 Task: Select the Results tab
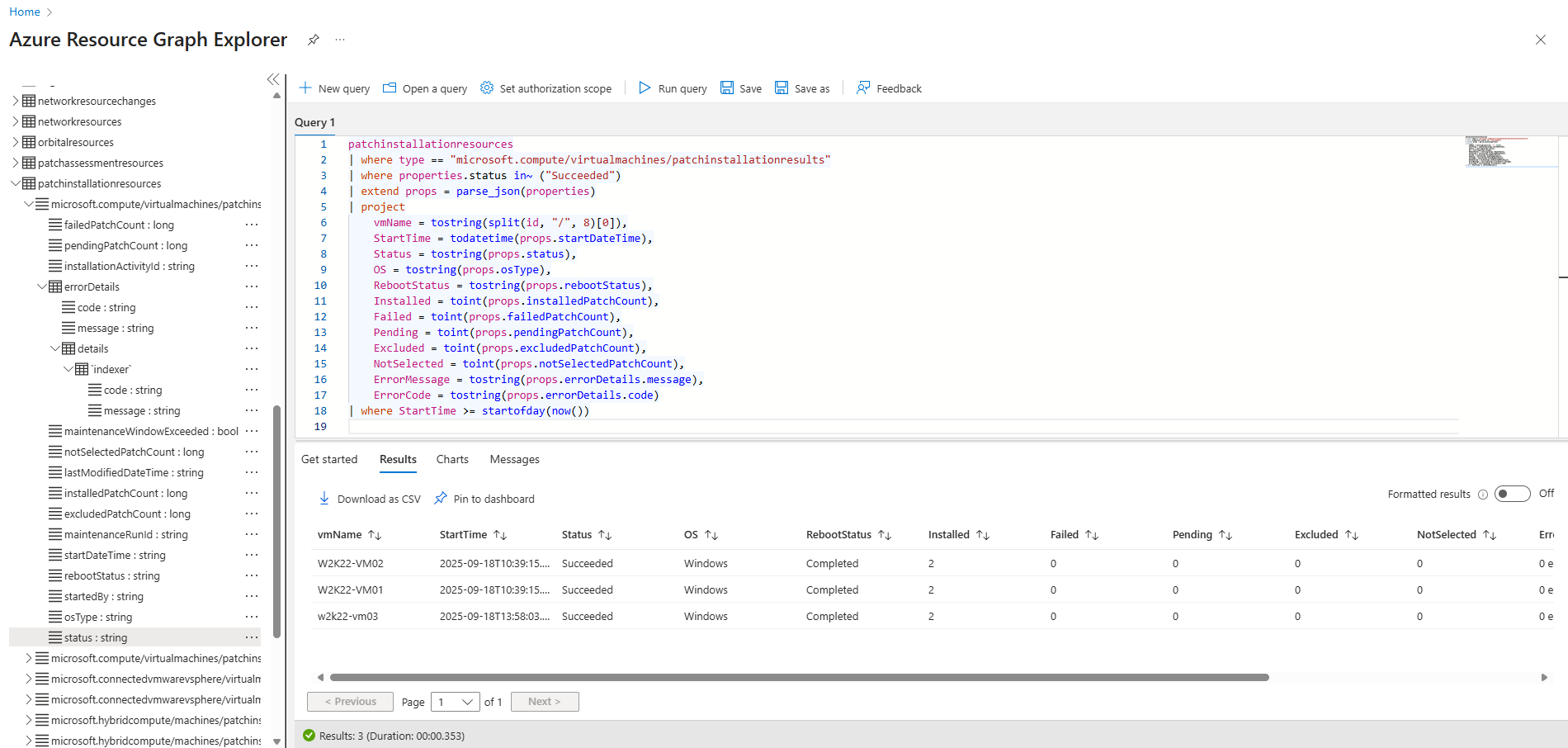(398, 459)
